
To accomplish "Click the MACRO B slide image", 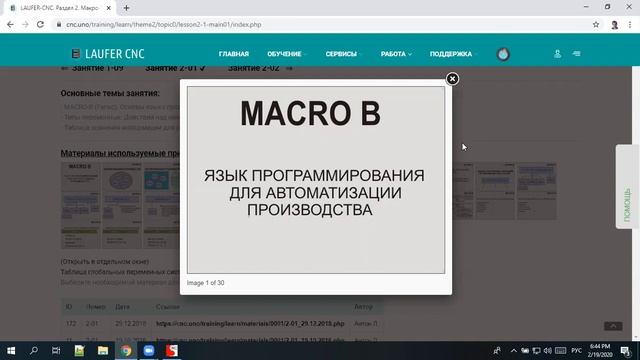I will click(x=316, y=180).
